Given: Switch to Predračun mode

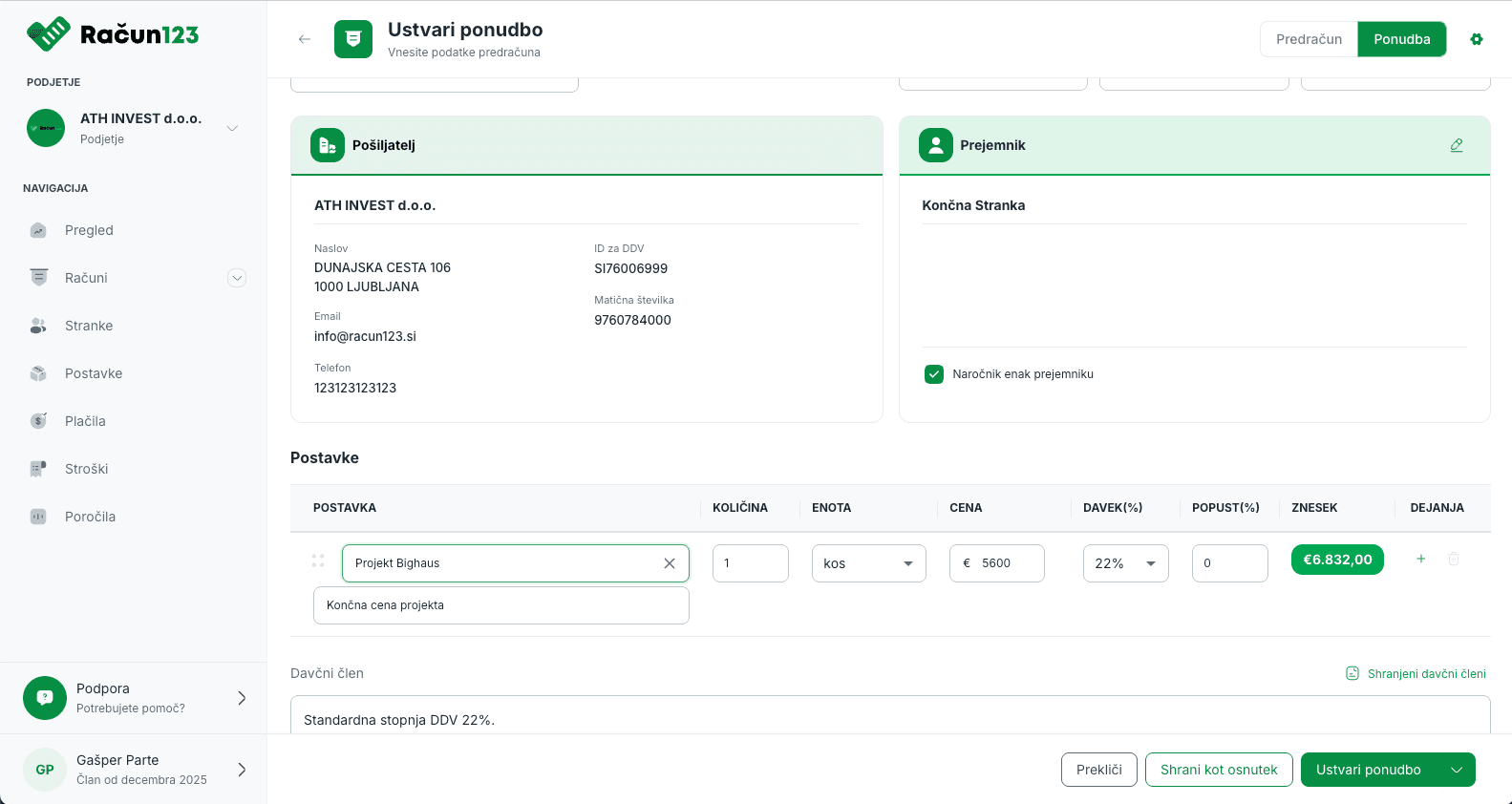Looking at the screenshot, I should tap(1309, 39).
